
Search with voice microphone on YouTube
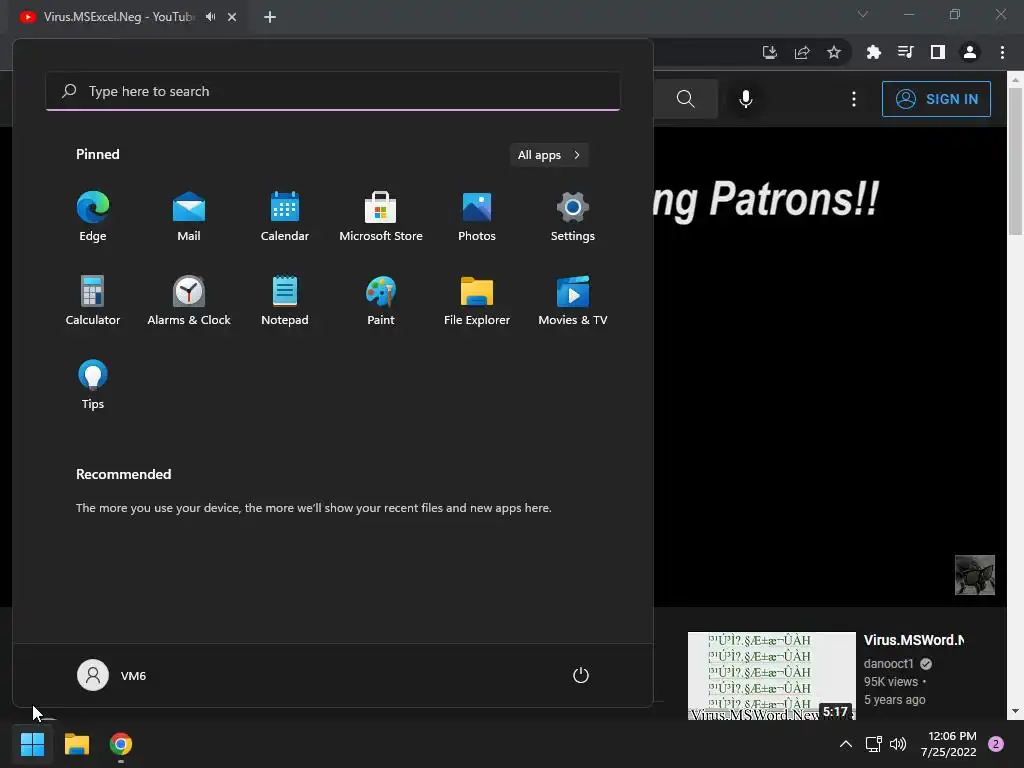pos(746,99)
